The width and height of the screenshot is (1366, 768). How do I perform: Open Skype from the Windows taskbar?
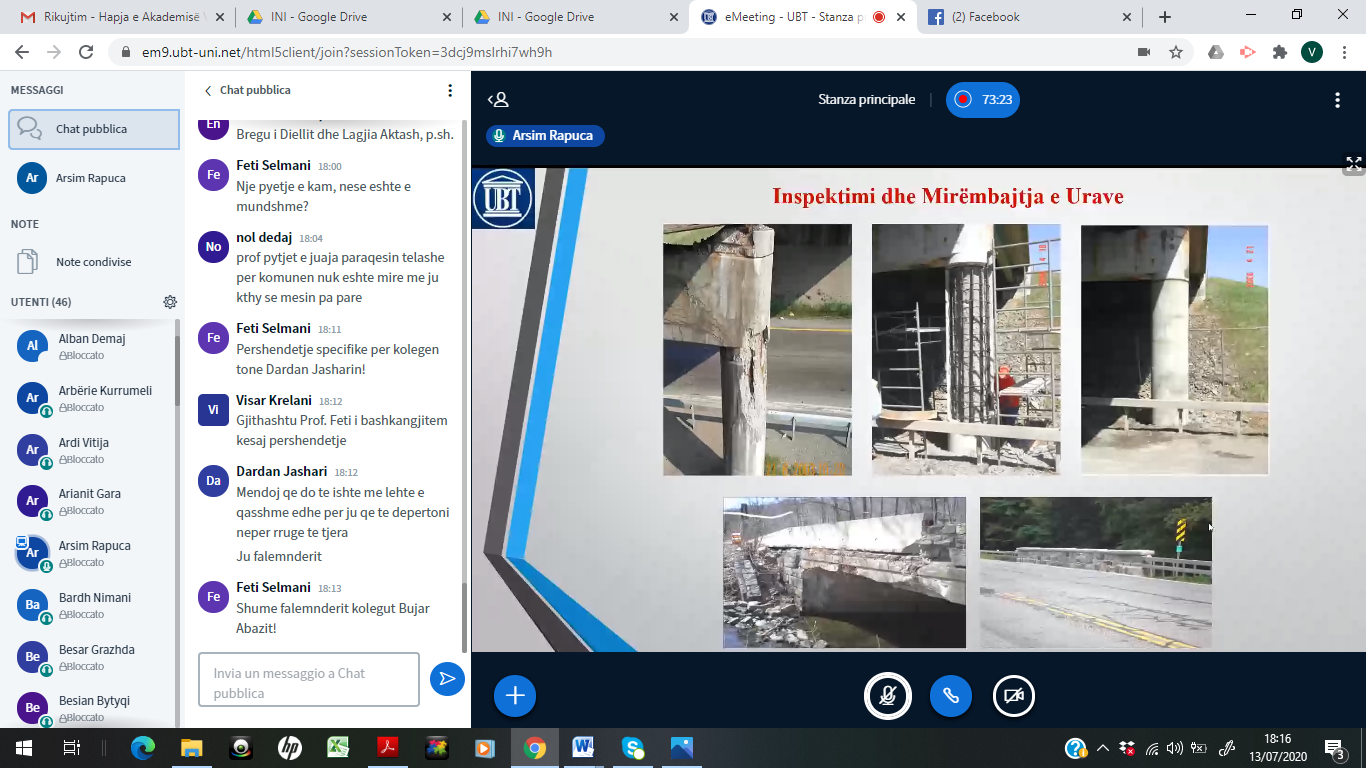pyautogui.click(x=632, y=748)
